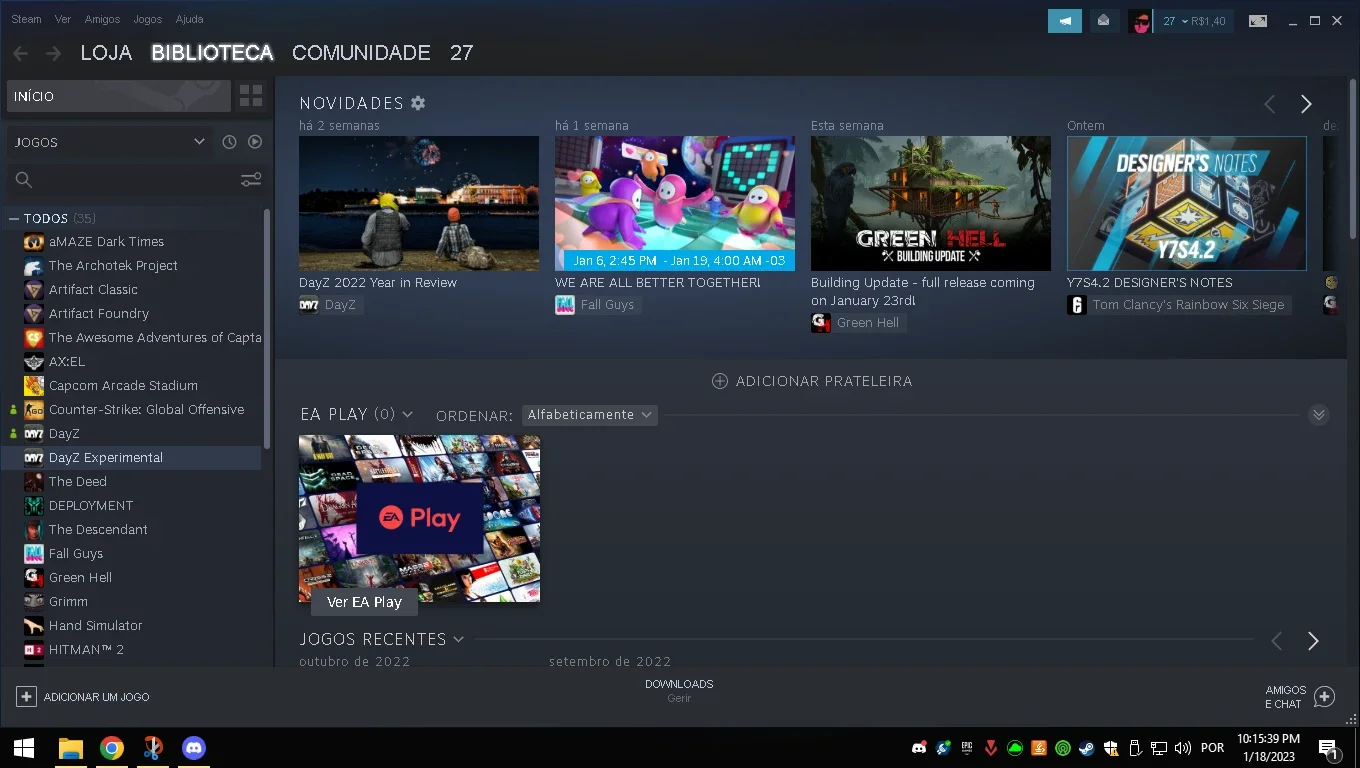
Task: Open the Ajuda menu
Action: click(x=189, y=19)
